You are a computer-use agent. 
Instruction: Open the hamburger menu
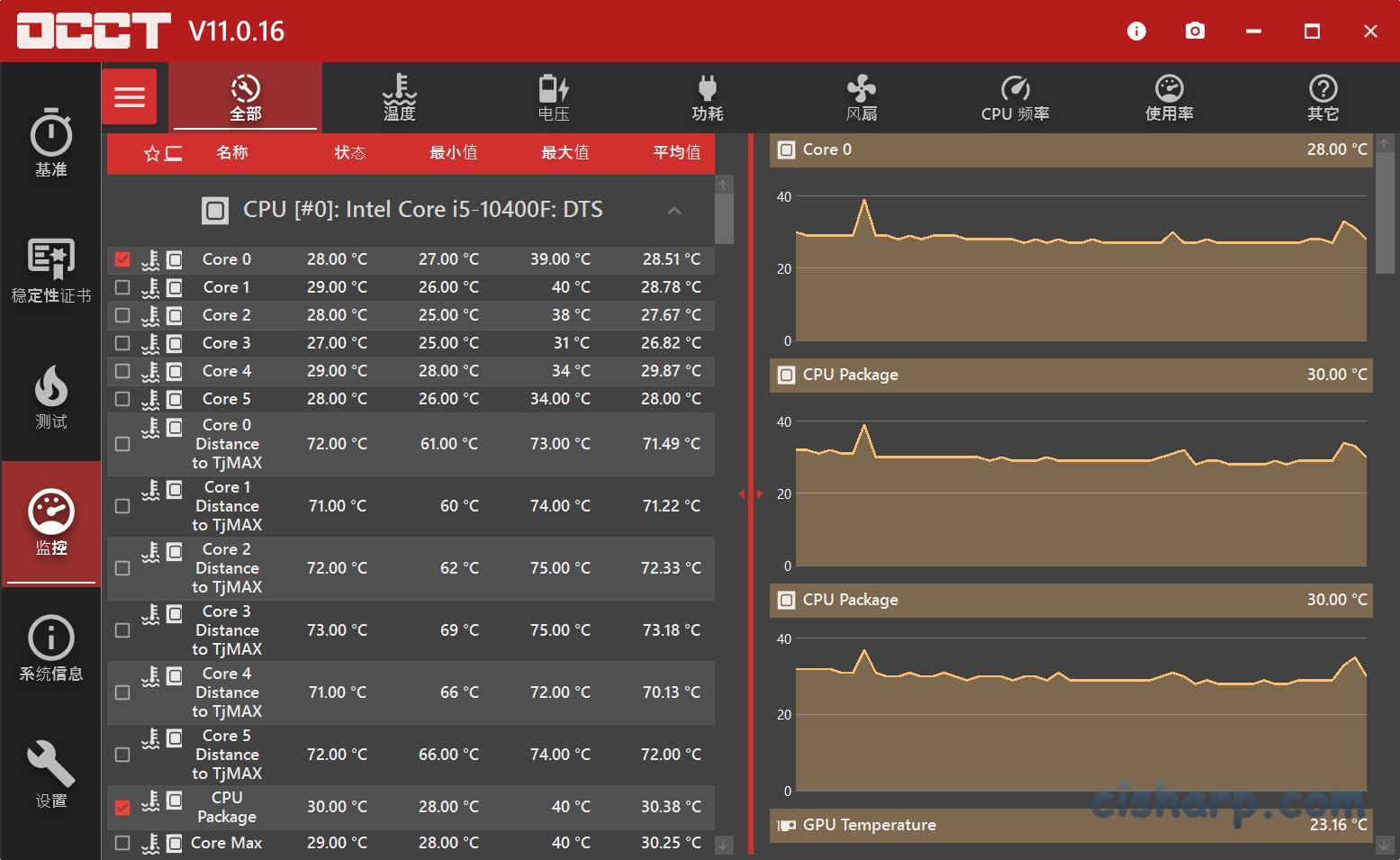[x=130, y=96]
